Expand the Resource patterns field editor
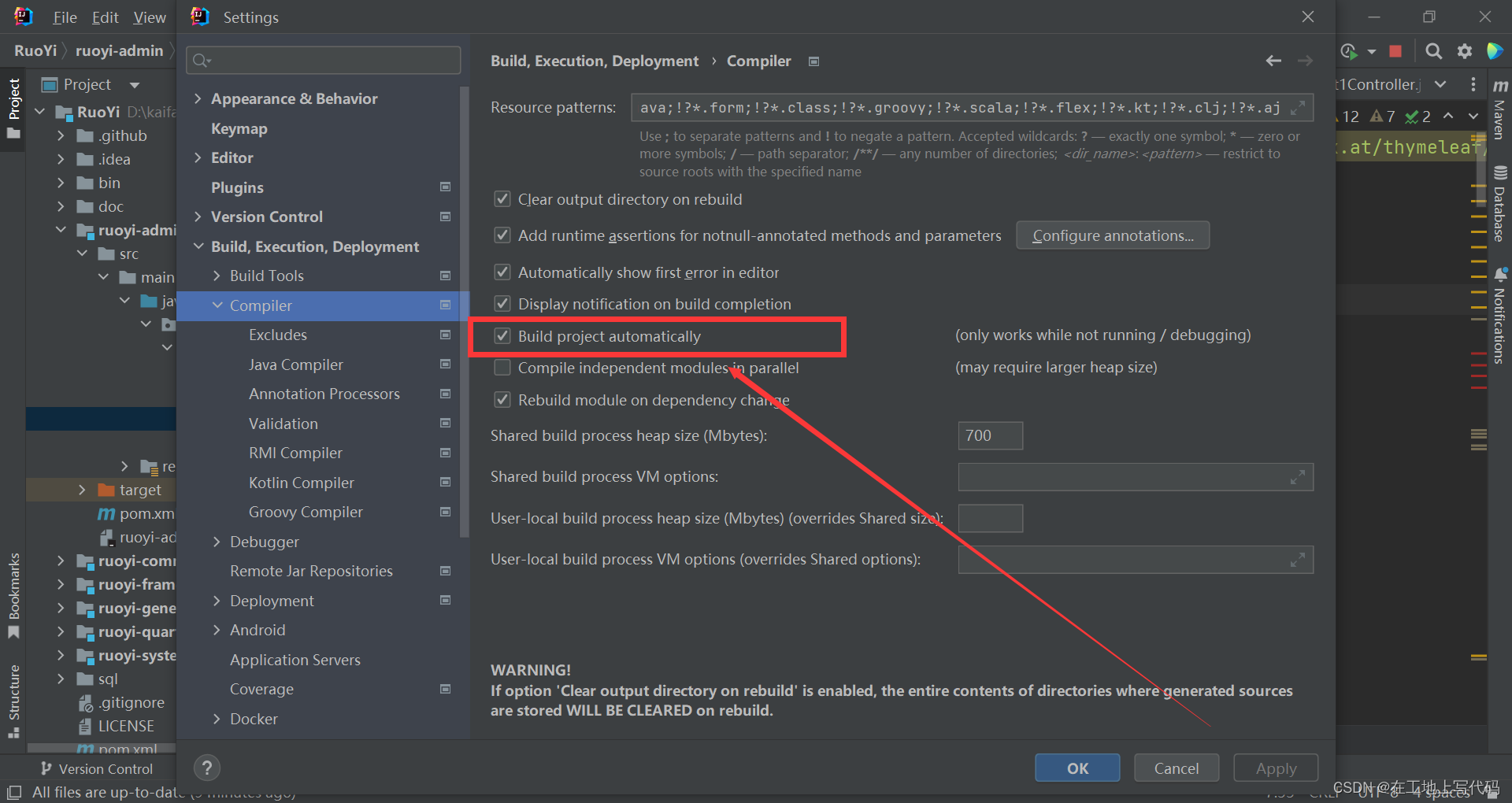The width and height of the screenshot is (1512, 803). point(1298,108)
